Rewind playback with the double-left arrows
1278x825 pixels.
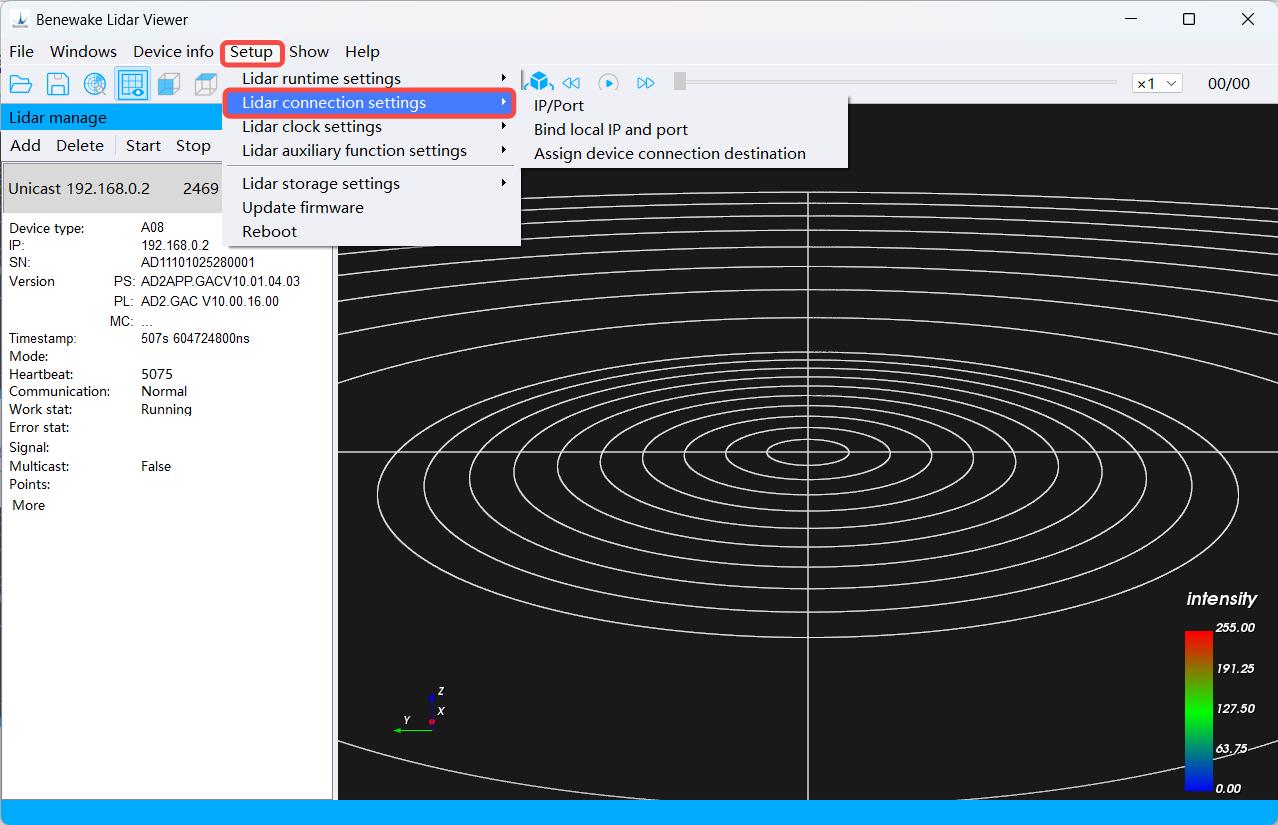[571, 83]
